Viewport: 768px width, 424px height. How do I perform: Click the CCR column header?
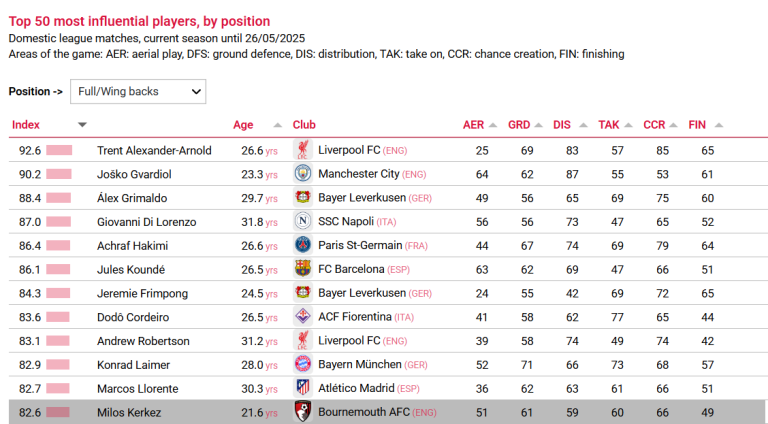click(x=654, y=125)
